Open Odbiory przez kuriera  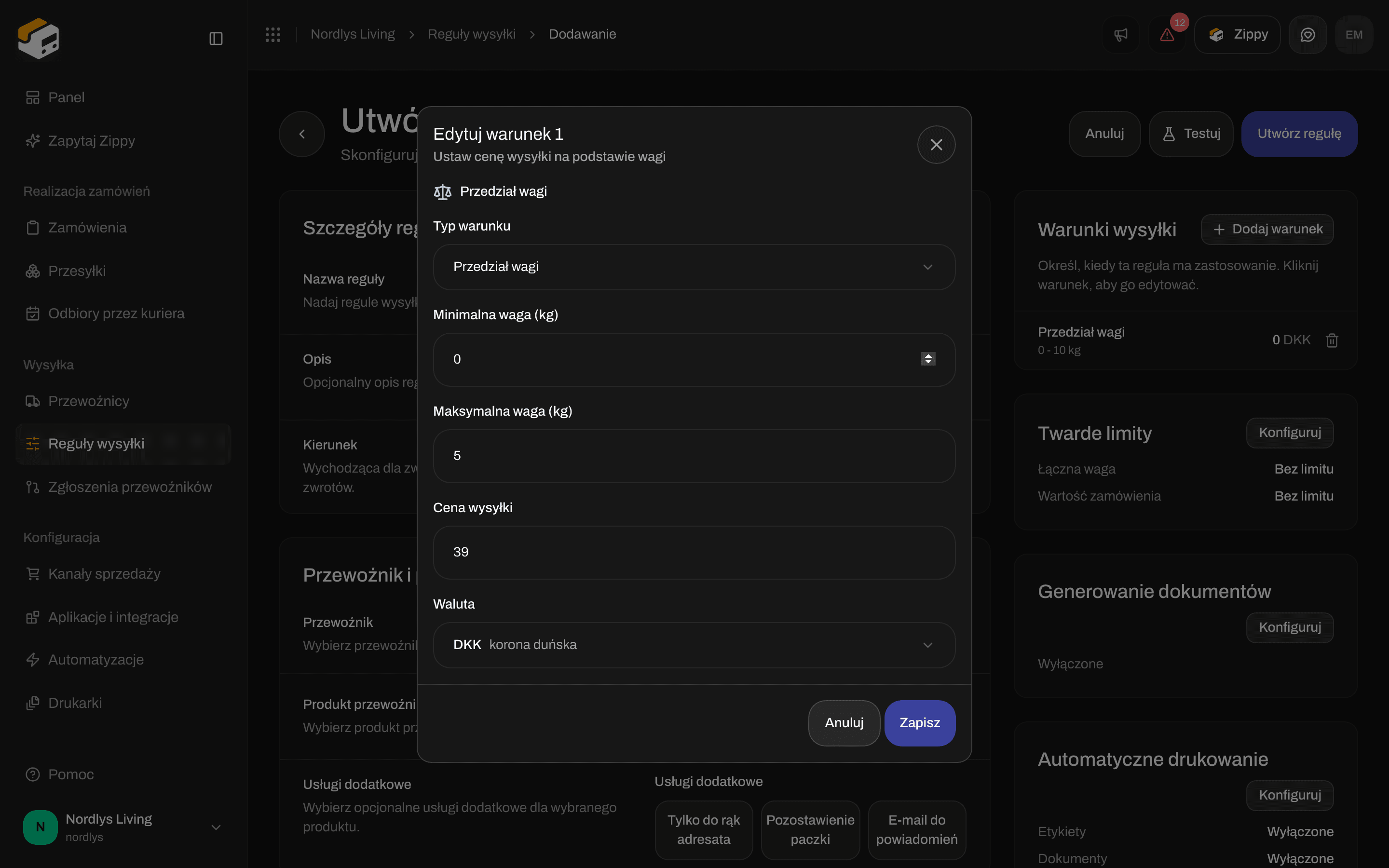(123, 313)
